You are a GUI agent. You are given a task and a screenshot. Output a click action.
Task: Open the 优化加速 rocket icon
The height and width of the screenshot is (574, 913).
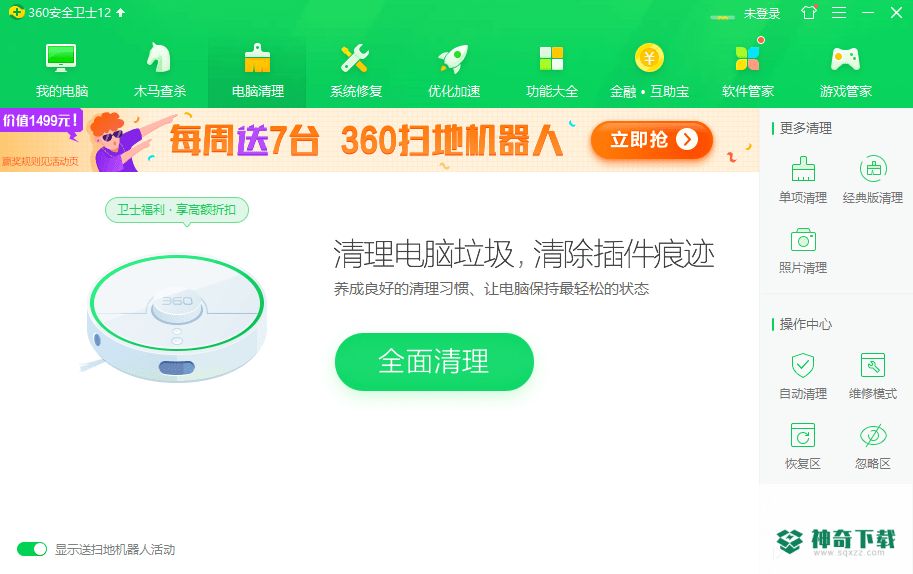point(454,58)
